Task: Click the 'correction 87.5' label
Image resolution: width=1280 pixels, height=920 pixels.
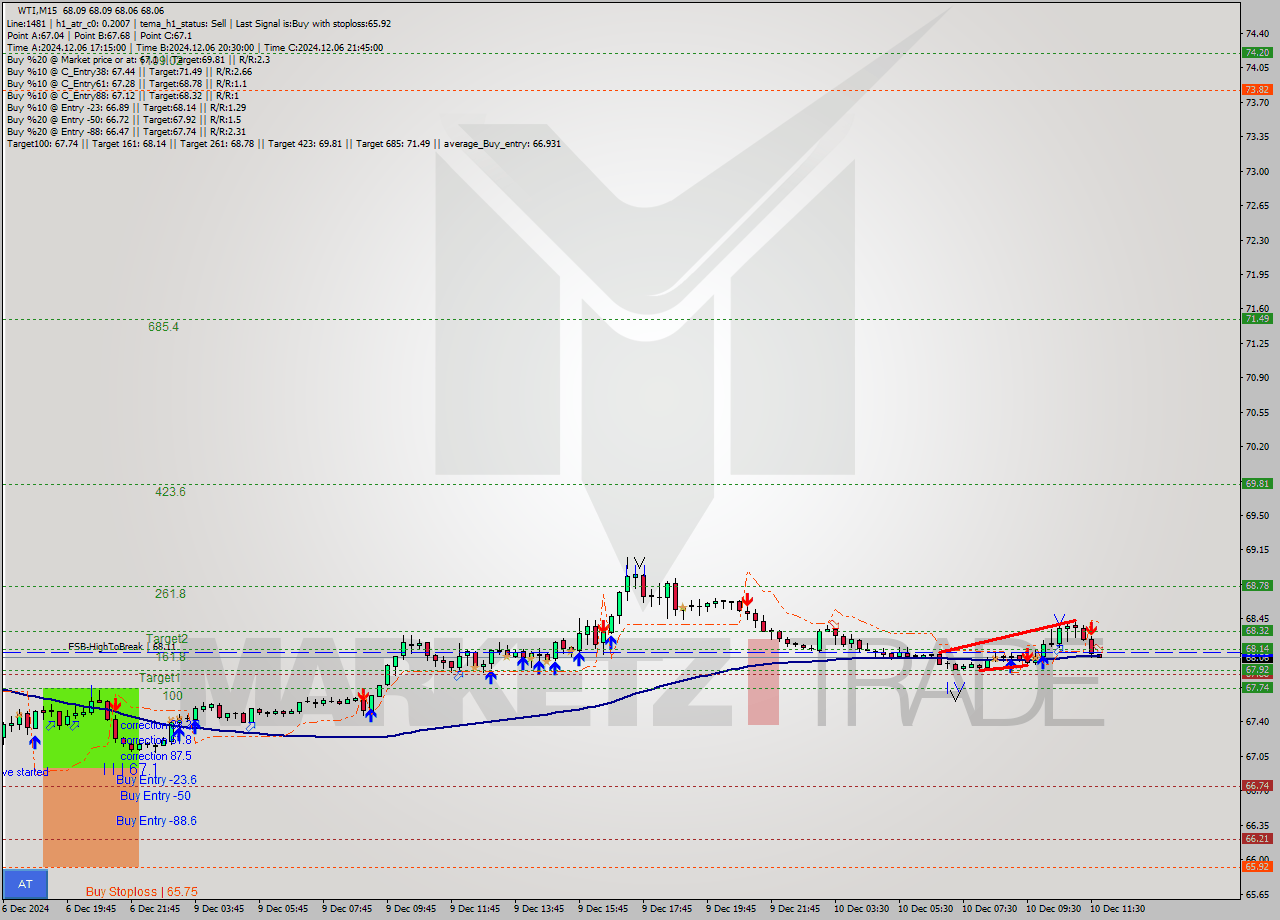Action: (157, 757)
